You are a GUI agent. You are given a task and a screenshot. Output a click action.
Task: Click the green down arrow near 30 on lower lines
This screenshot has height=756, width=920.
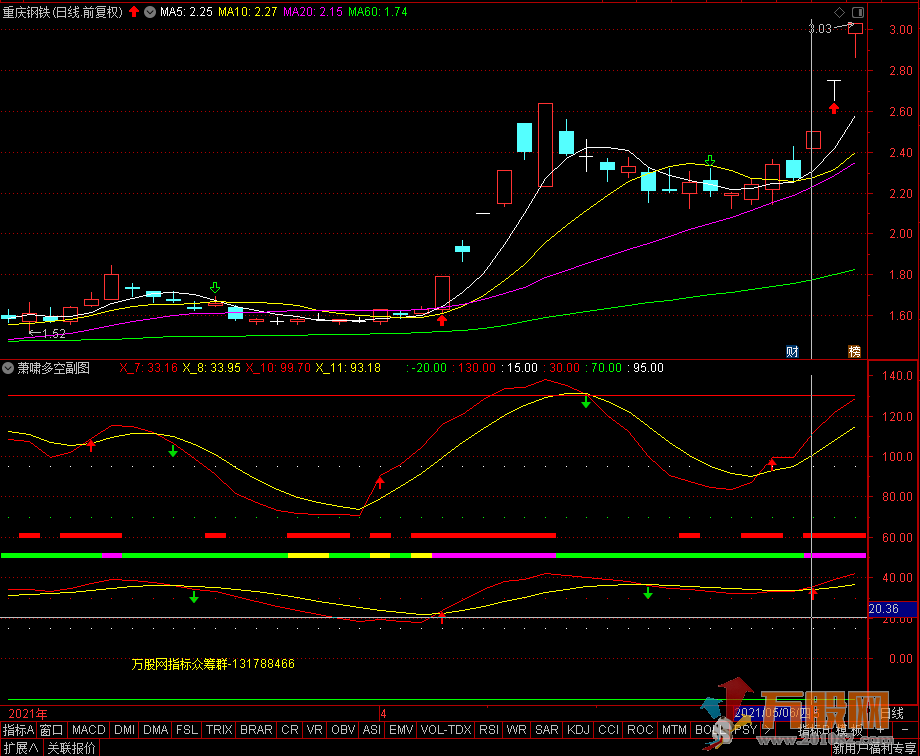194,598
